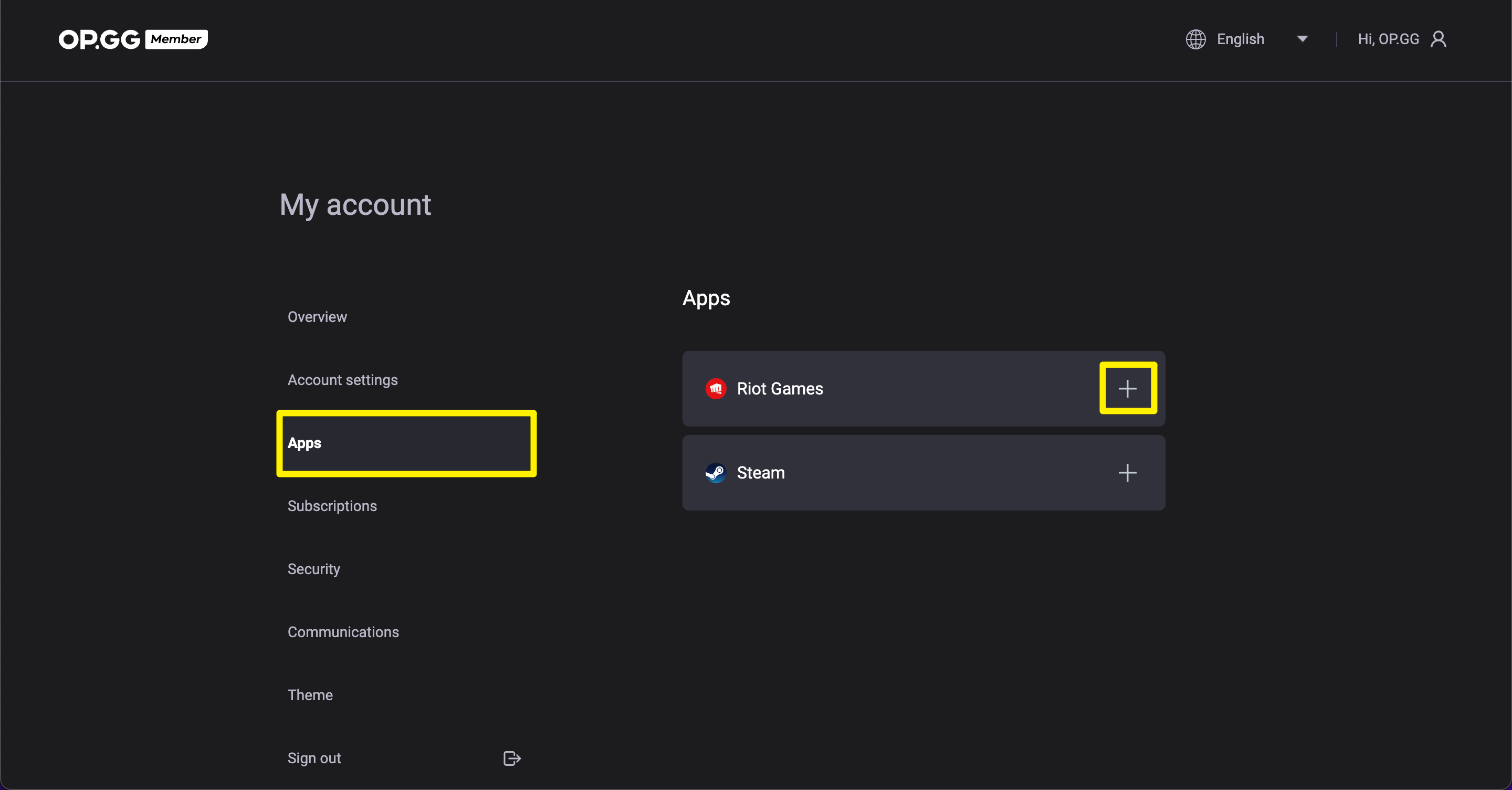
Task: Open the Theme settings
Action: [310, 695]
